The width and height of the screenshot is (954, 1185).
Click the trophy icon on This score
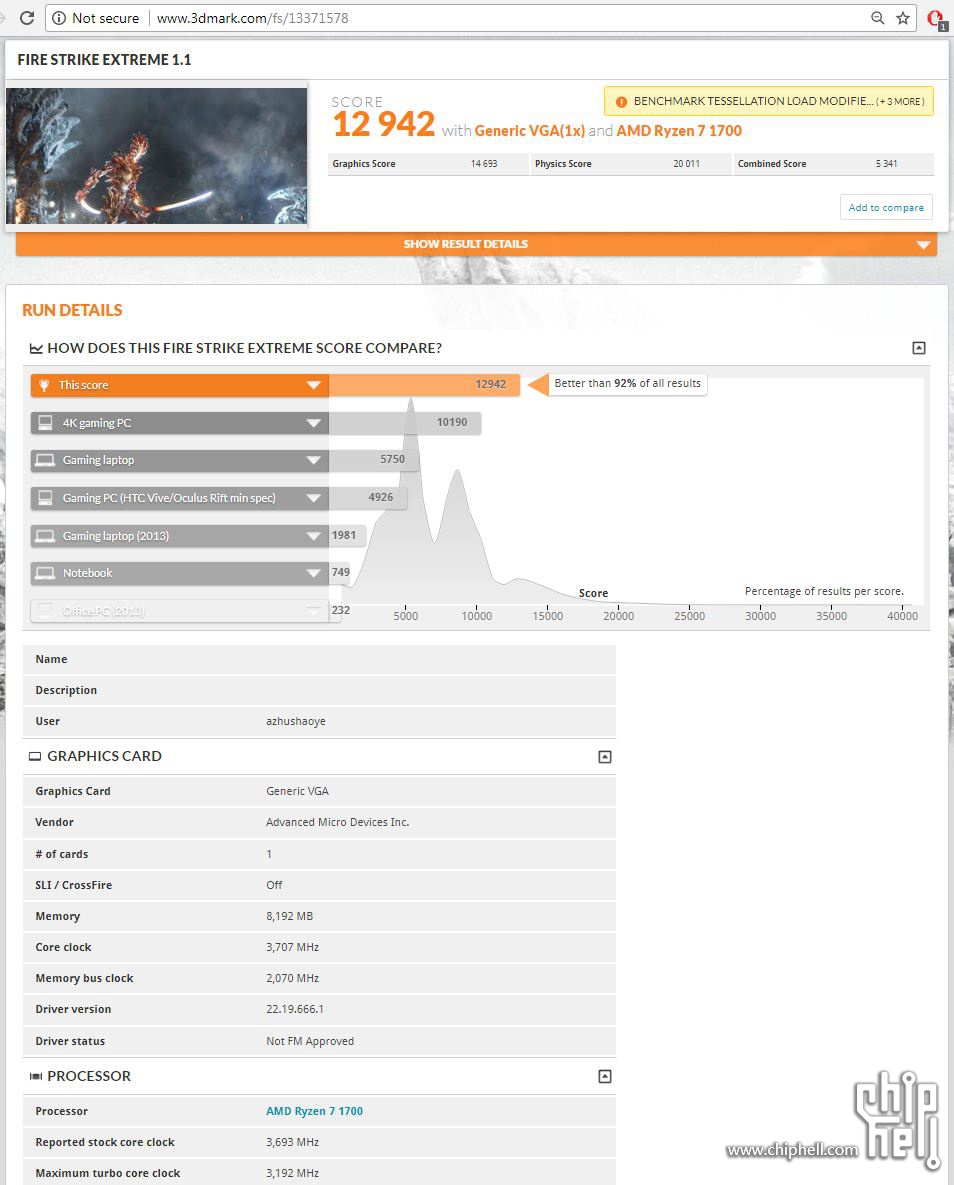[x=44, y=385]
